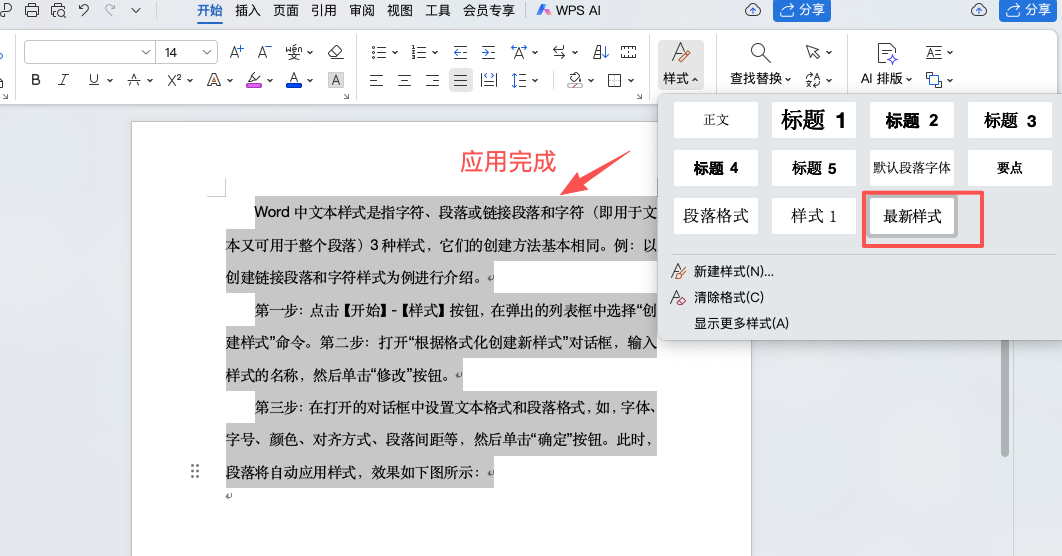This screenshot has width=1062, height=556.
Task: Align paragraph right
Action: (432, 81)
